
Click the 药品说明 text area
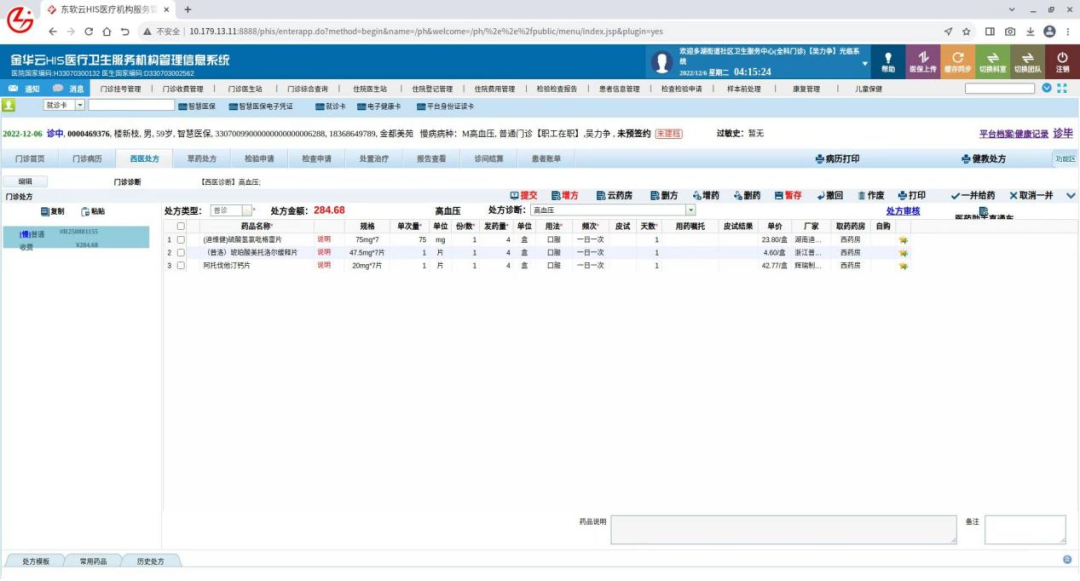(782, 530)
